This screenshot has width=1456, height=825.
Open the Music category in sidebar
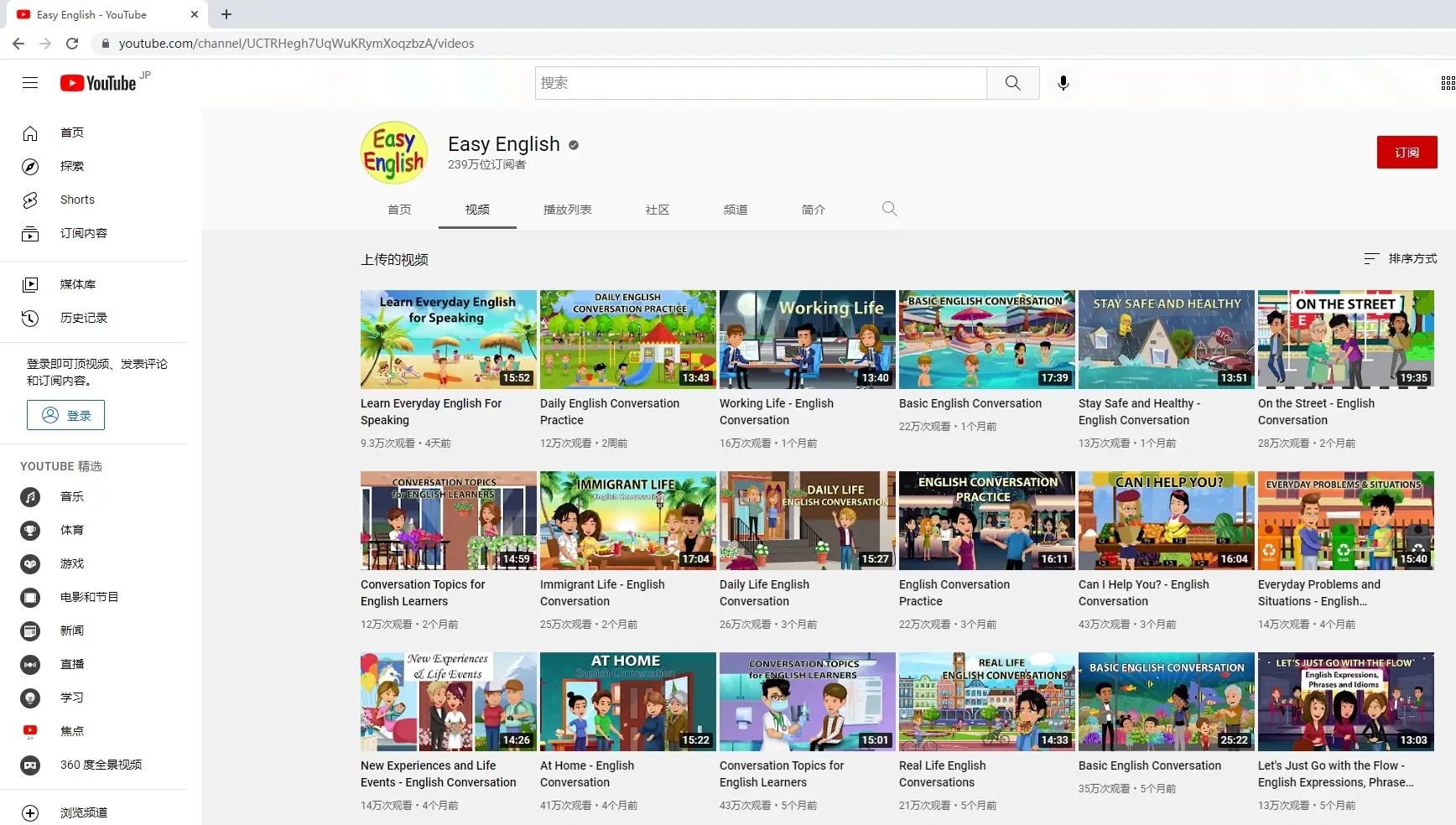point(71,496)
